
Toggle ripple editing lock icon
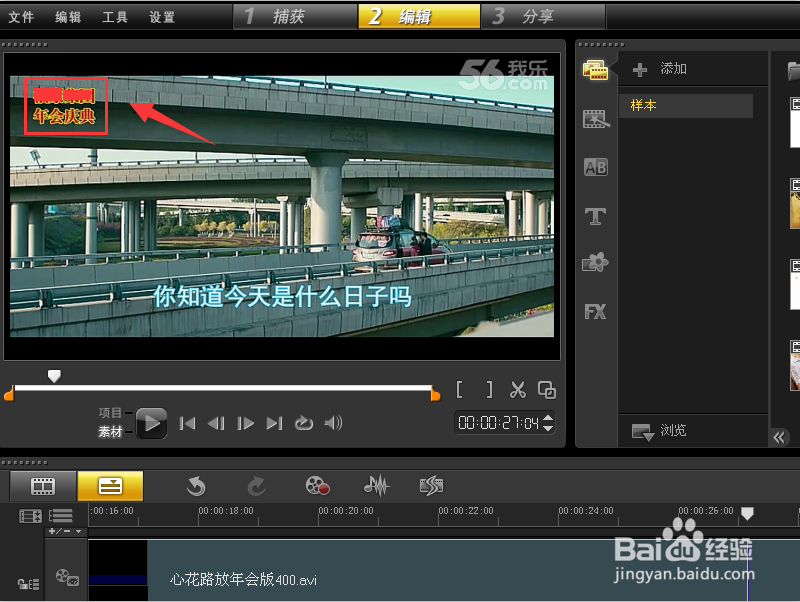tap(29, 584)
